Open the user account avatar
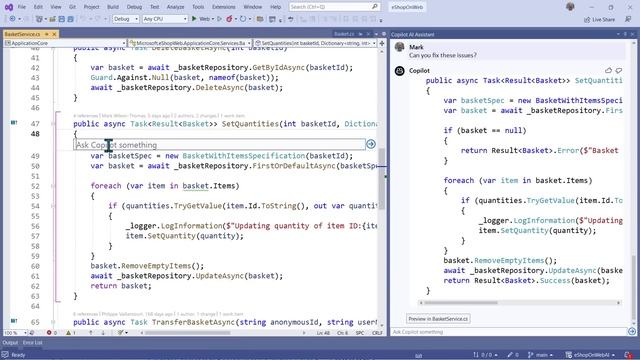This screenshot has width=640, height=360. pyautogui.click(x=570, y=7)
